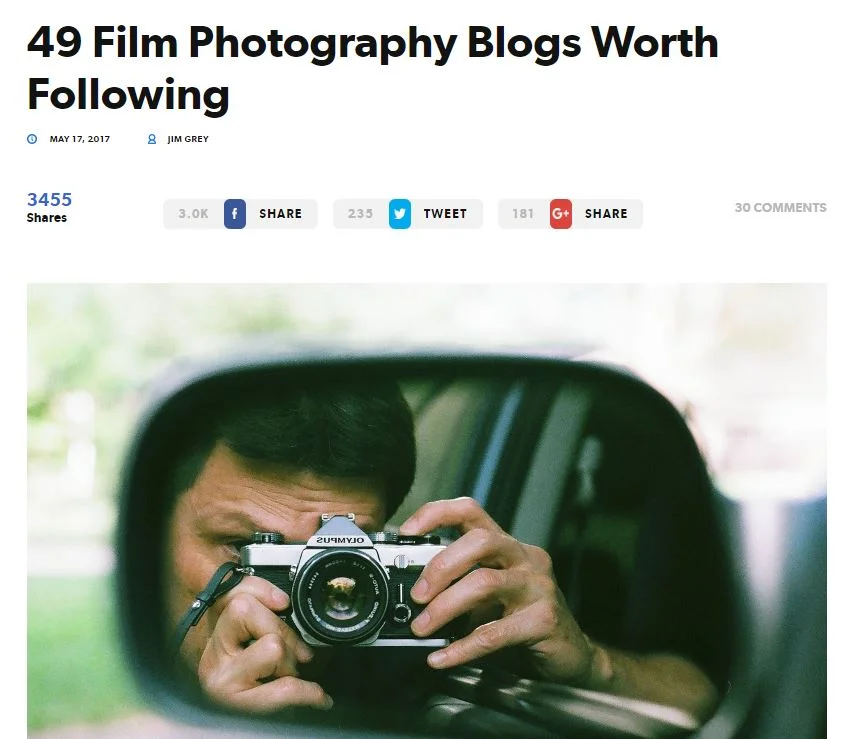Click the 235 tweet count
The image size is (848, 739).
coord(360,214)
